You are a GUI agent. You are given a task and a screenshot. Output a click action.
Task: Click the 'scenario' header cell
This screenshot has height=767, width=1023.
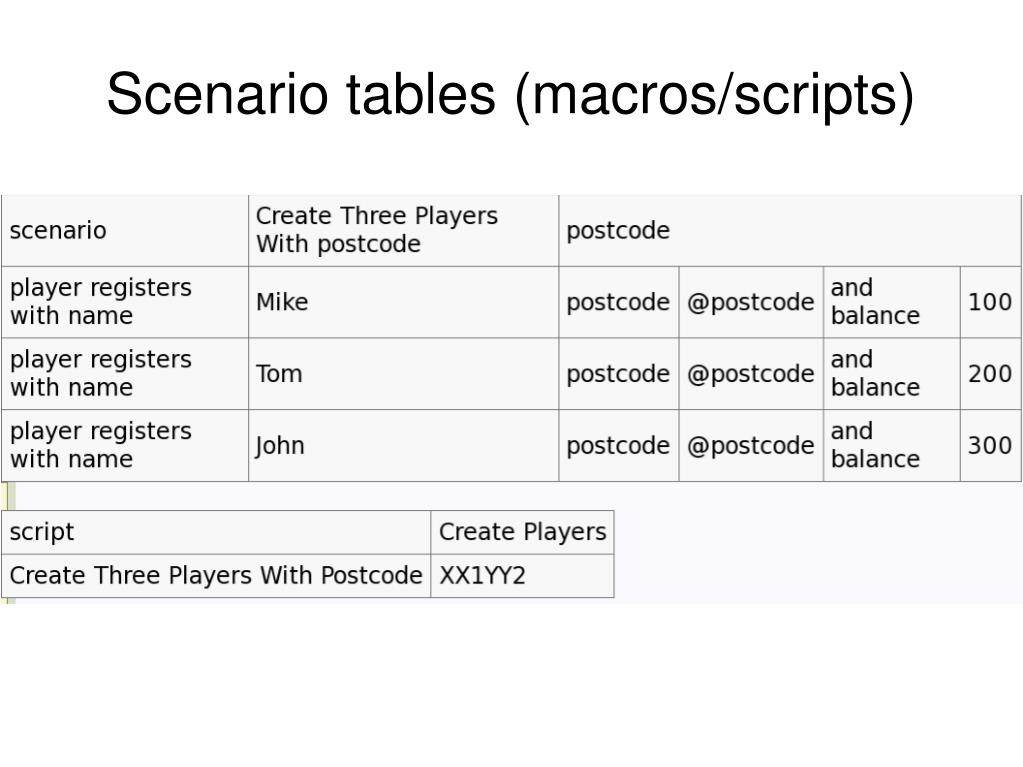point(125,230)
